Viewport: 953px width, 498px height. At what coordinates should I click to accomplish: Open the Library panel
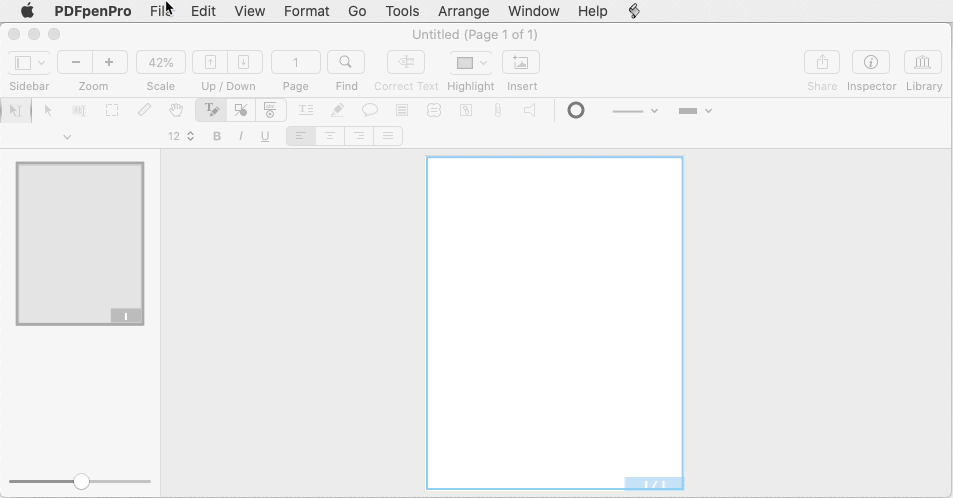coord(922,62)
